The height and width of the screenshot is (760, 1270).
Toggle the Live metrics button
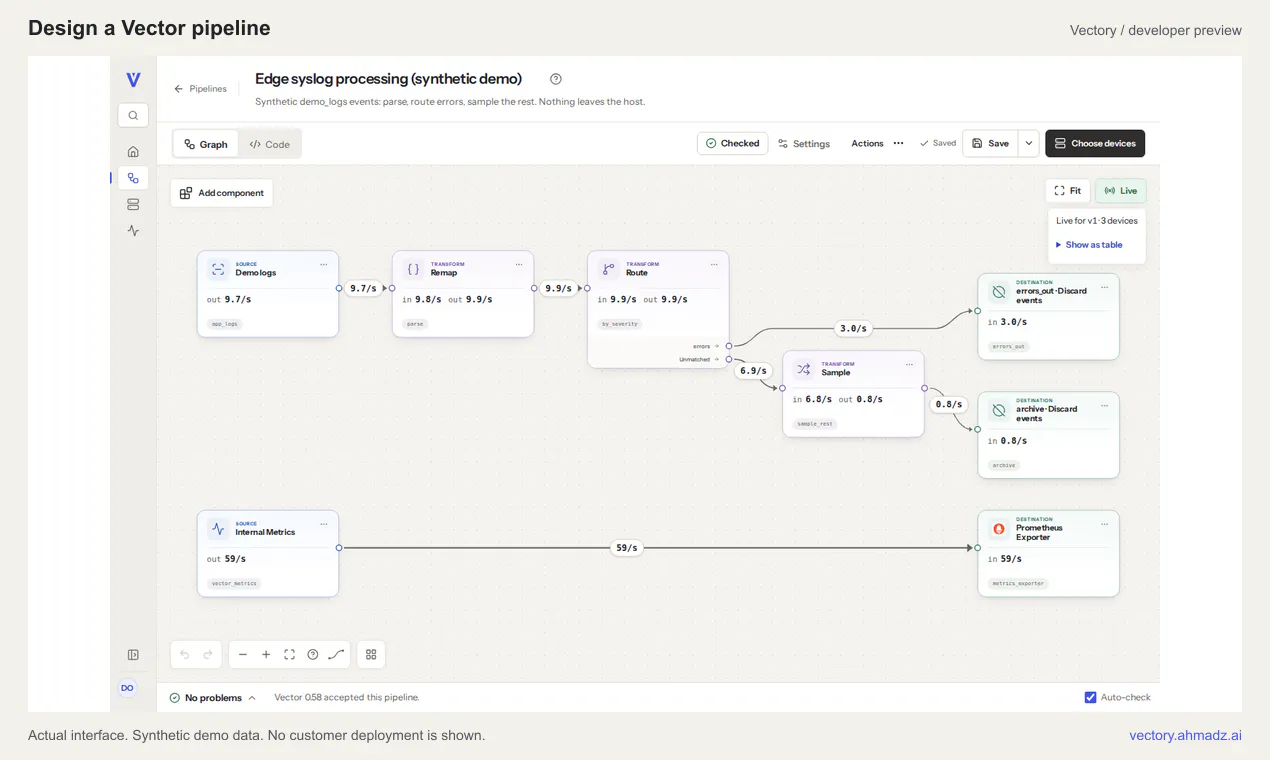pos(1121,191)
